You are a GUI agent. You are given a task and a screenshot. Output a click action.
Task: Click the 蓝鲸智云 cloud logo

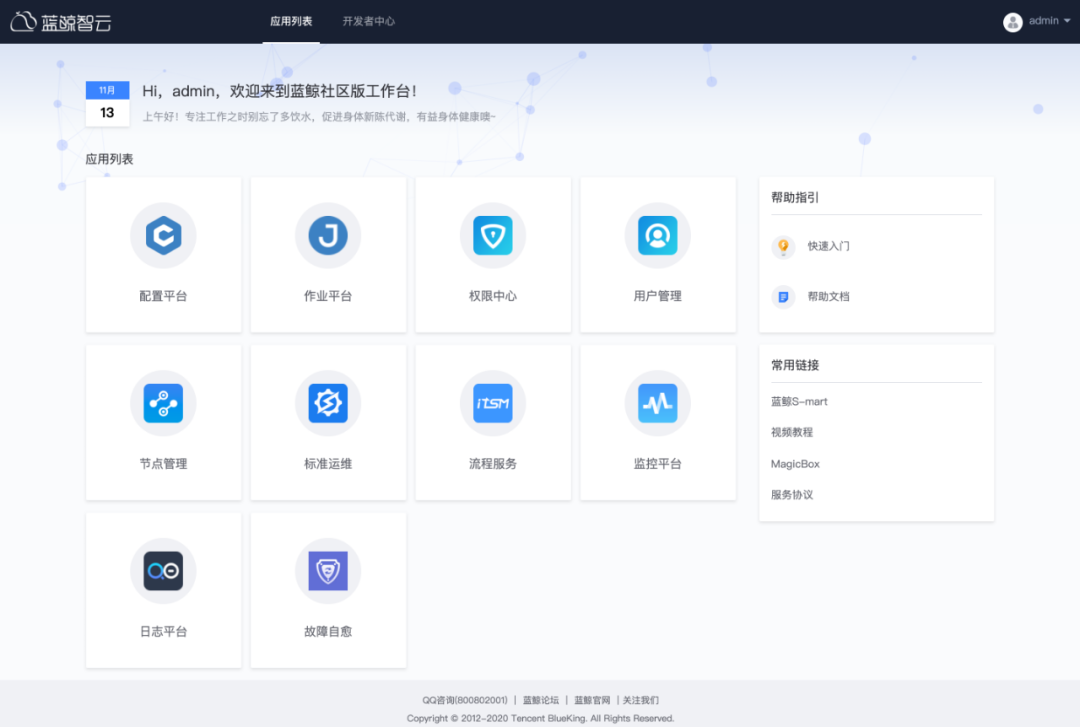(61, 22)
